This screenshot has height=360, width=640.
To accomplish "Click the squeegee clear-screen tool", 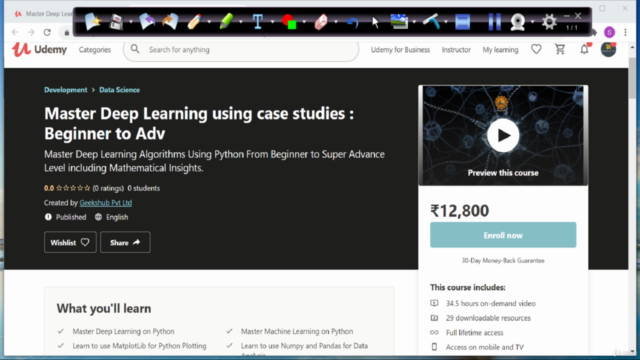I will point(431,21).
